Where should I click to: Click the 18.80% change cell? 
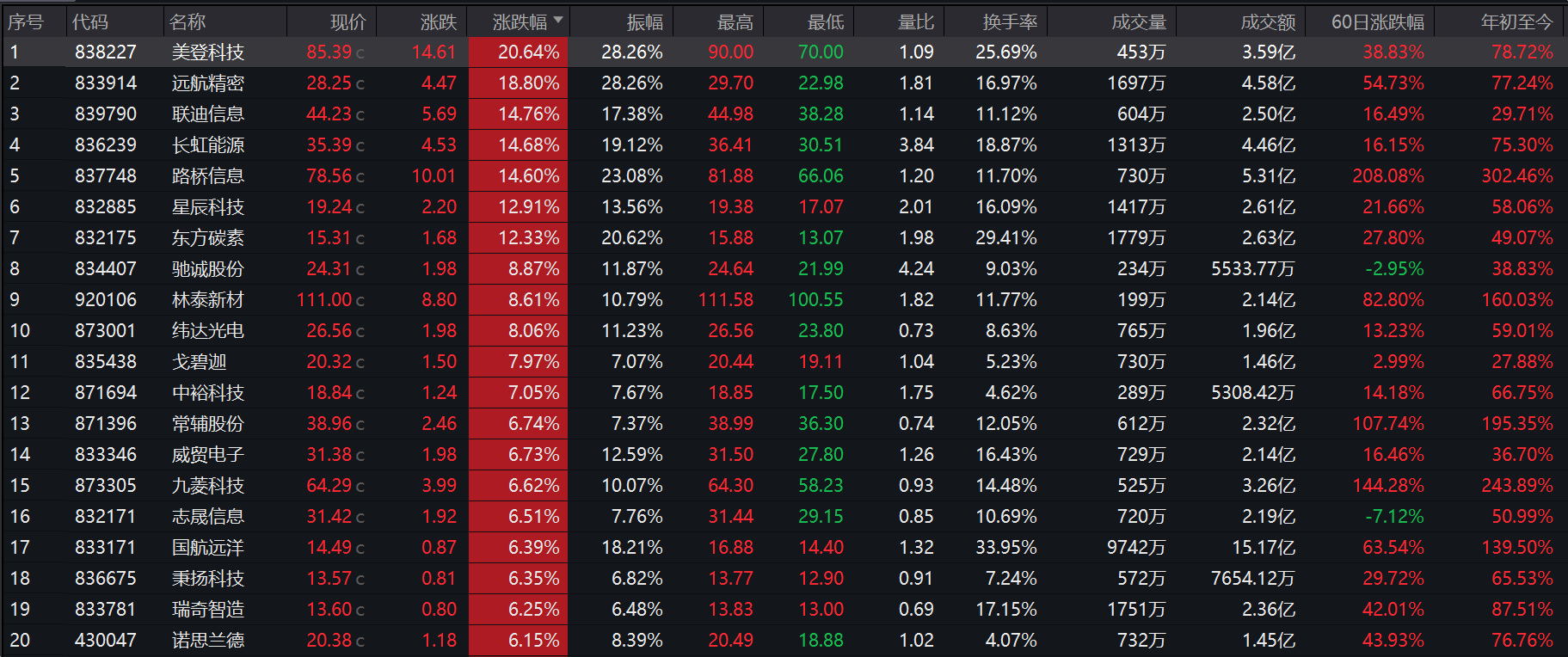point(519,83)
